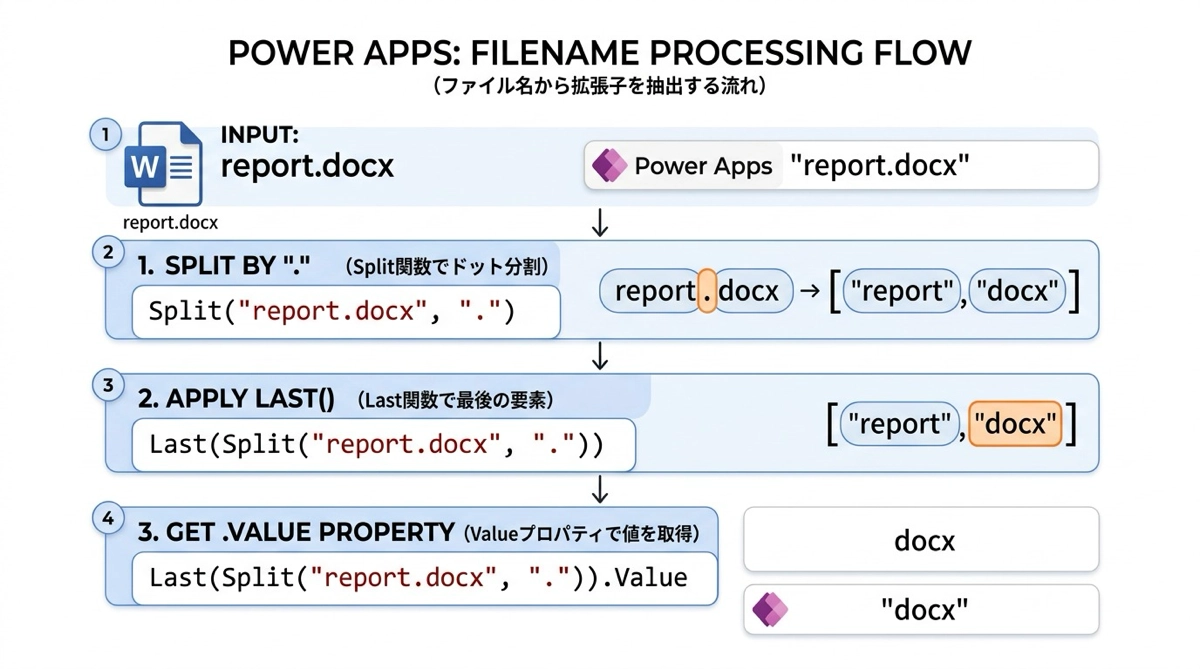Select the orange highlighted "docx" array element
This screenshot has width=1200, height=669.
pyautogui.click(x=1015, y=424)
